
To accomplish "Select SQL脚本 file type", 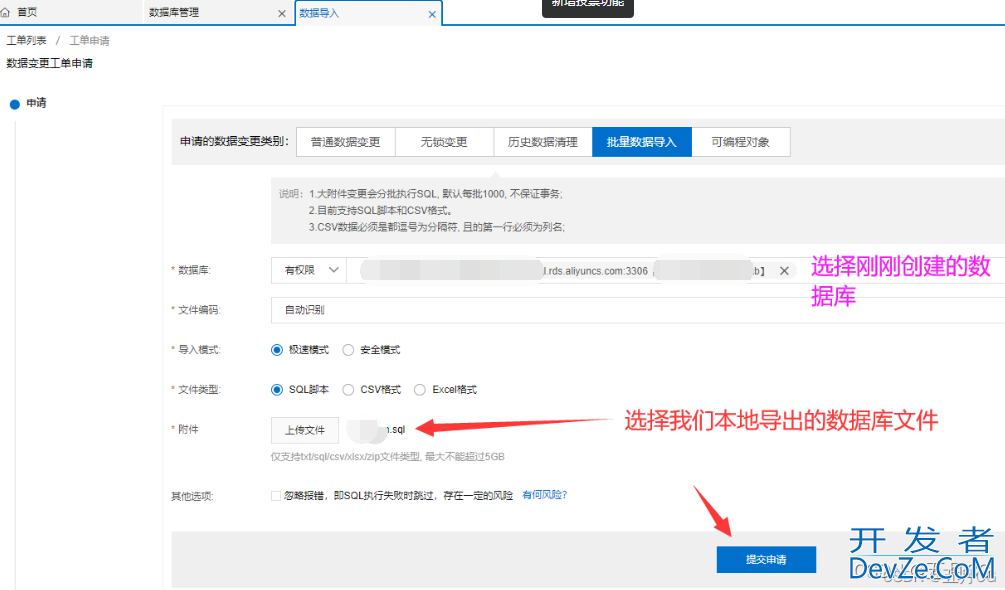I will click(x=277, y=389).
